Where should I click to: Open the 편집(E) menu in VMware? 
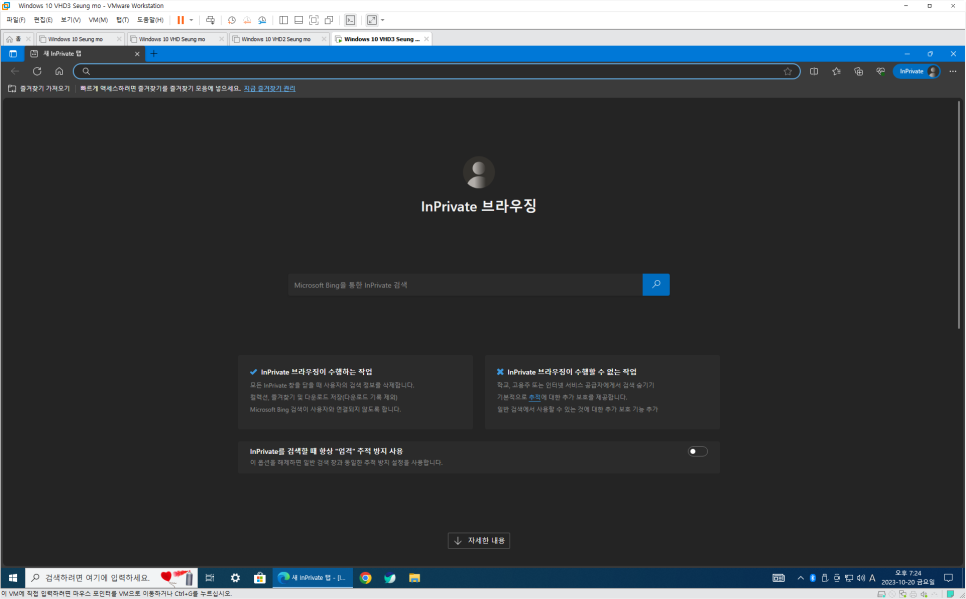point(43,20)
